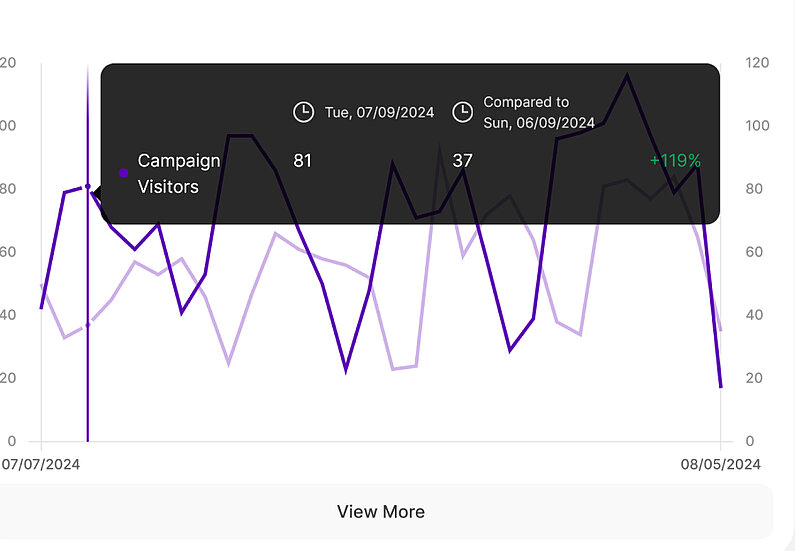795x551 pixels.
Task: Click the Sun, 06/09/2024 comparison date text
Action: (538, 122)
